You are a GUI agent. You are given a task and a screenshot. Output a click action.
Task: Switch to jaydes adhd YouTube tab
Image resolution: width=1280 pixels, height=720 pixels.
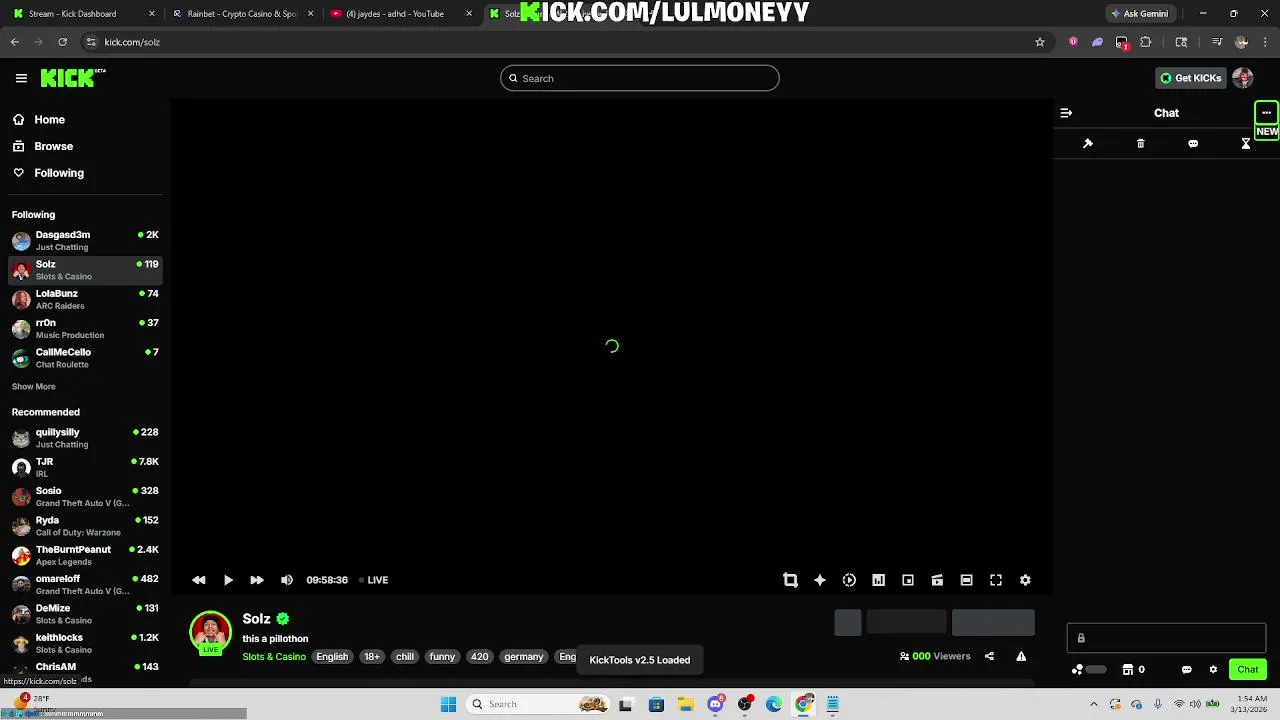(400, 14)
